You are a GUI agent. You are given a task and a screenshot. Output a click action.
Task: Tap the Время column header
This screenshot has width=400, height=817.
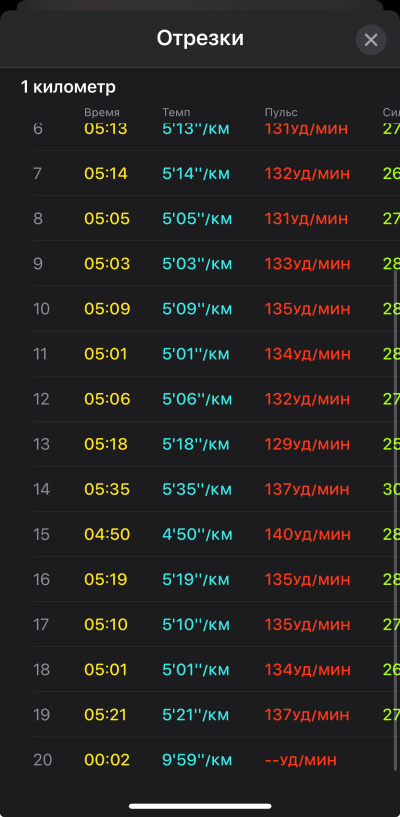click(x=102, y=113)
